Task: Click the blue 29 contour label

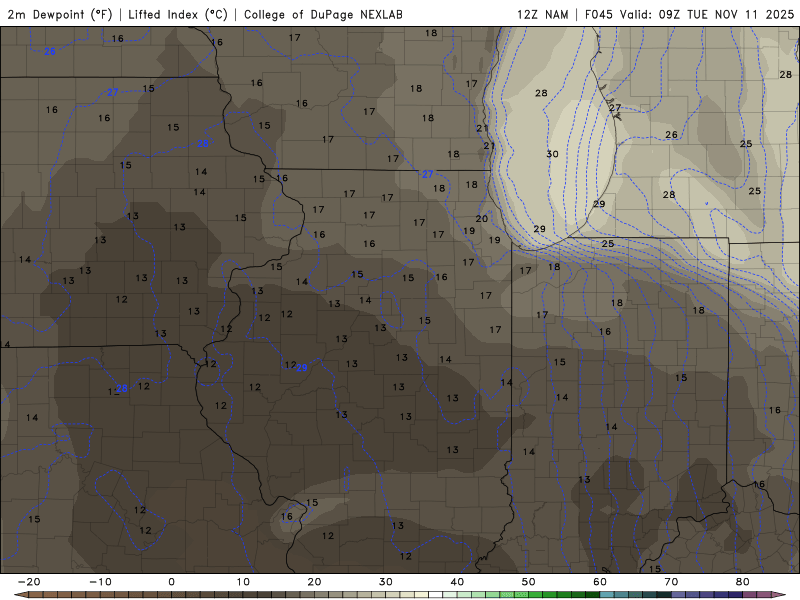Action: coord(302,368)
